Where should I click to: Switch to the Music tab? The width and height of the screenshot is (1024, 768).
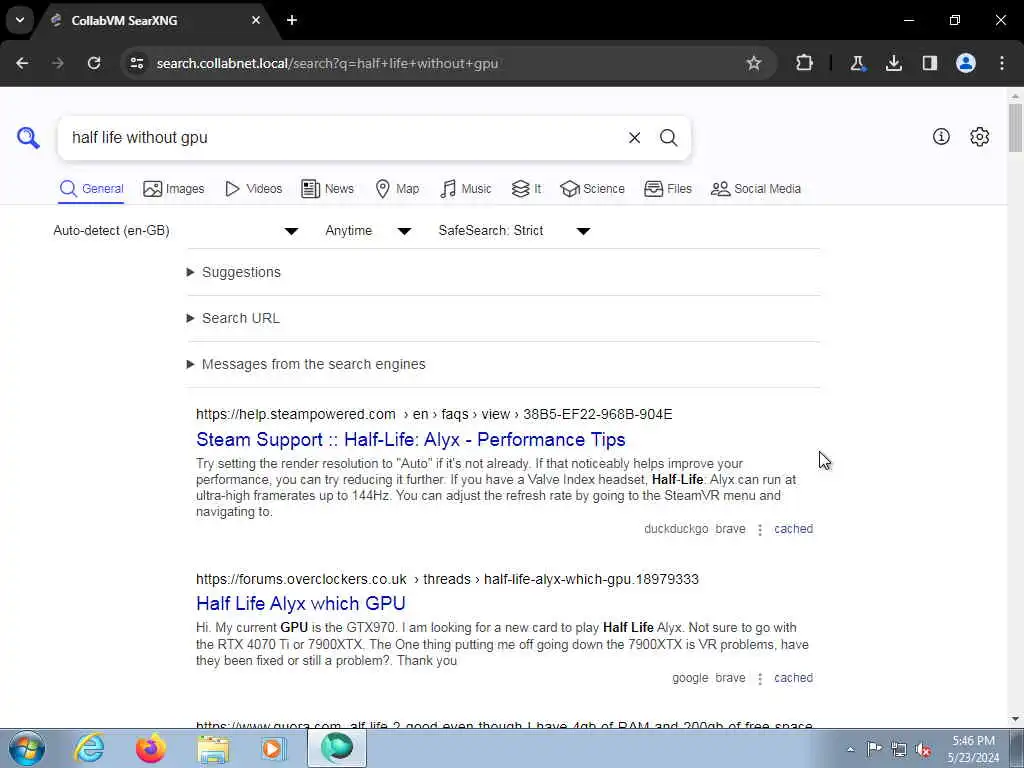[x=466, y=189]
